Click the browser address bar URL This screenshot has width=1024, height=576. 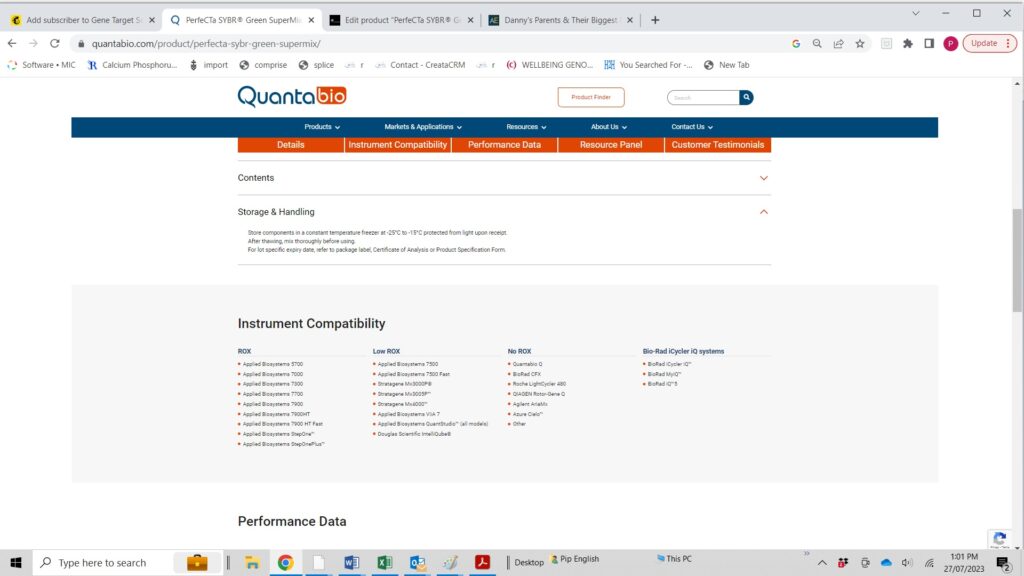click(206, 44)
